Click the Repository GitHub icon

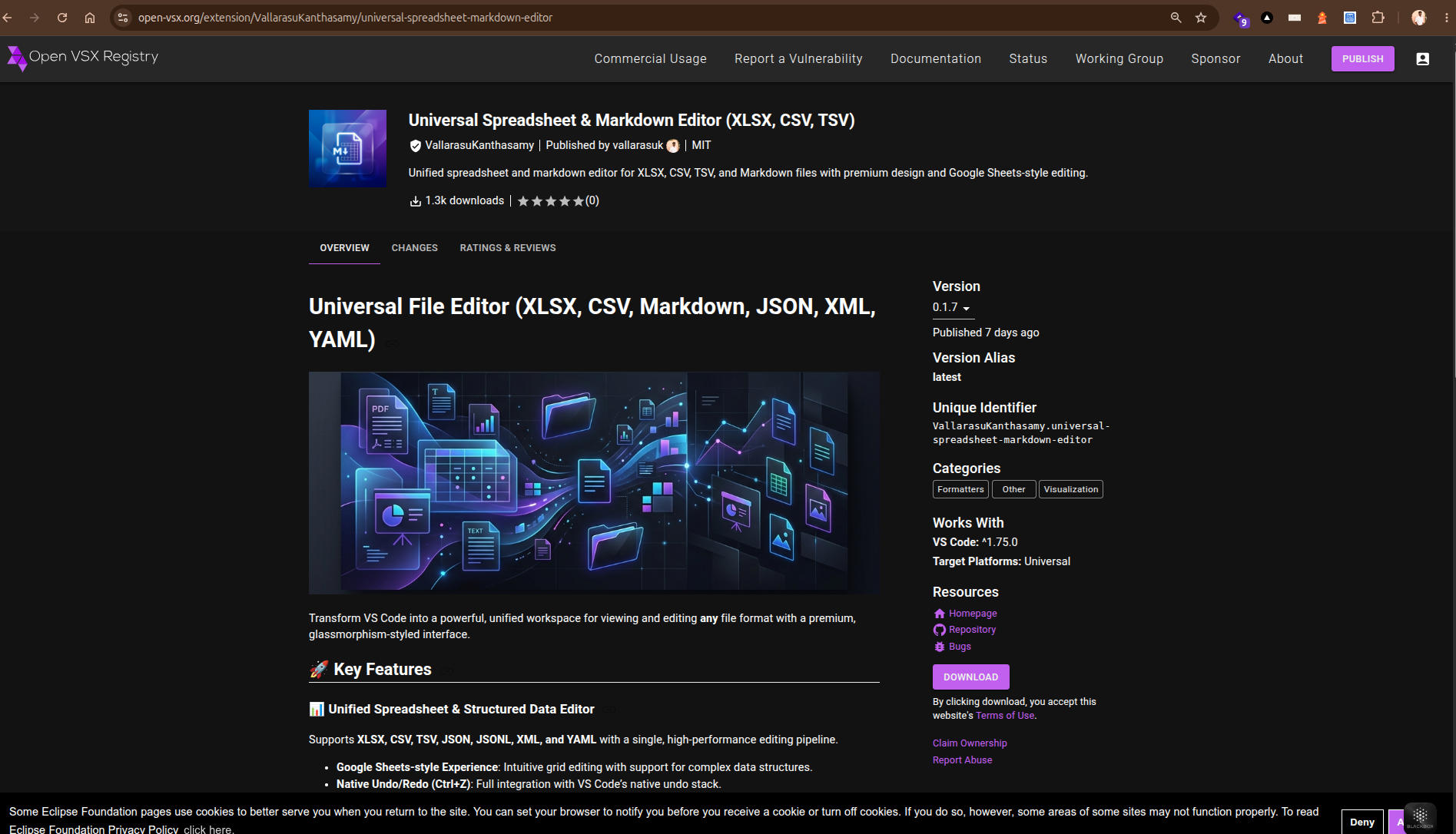[939, 630]
